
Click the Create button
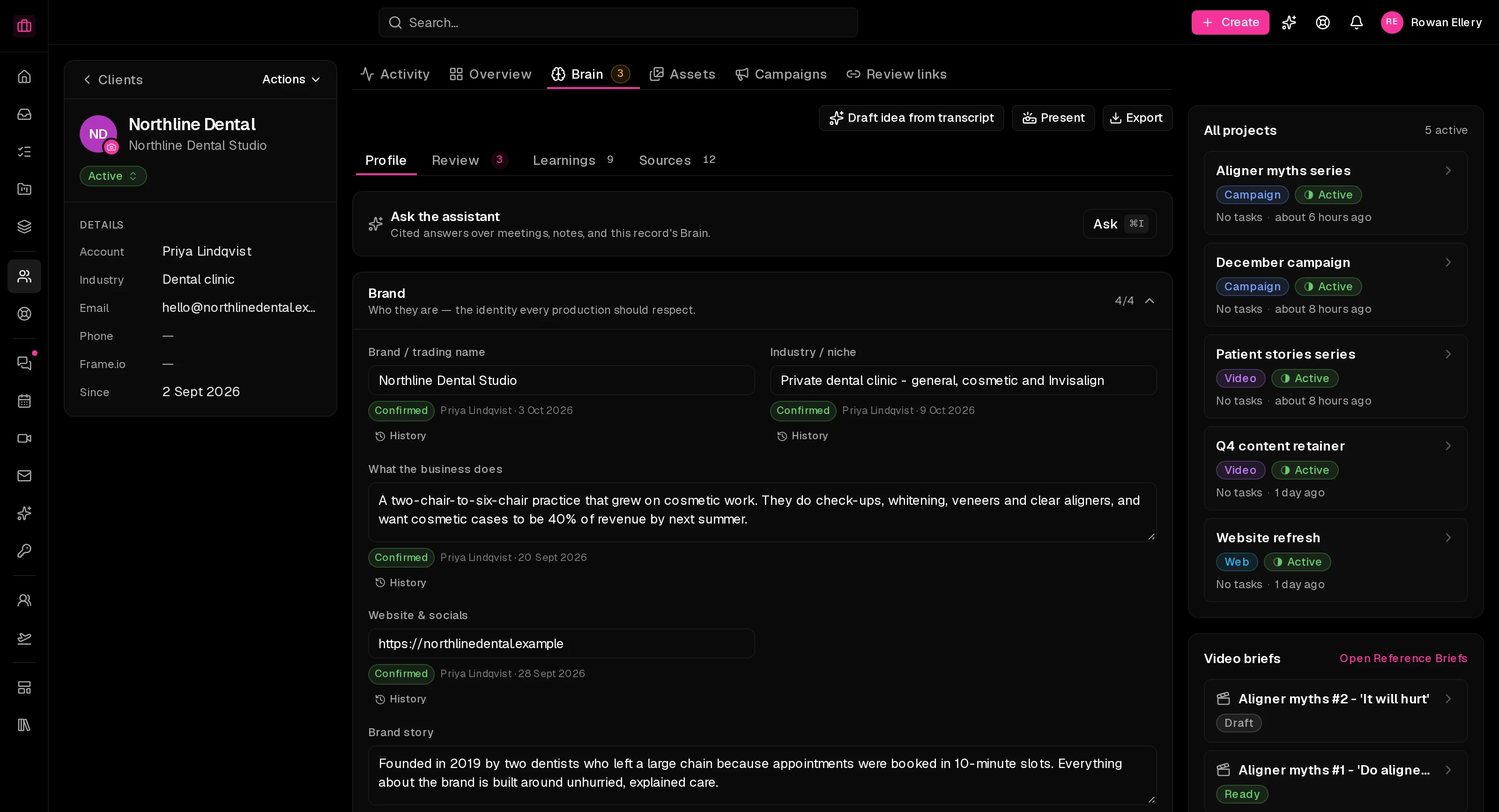tap(1230, 22)
